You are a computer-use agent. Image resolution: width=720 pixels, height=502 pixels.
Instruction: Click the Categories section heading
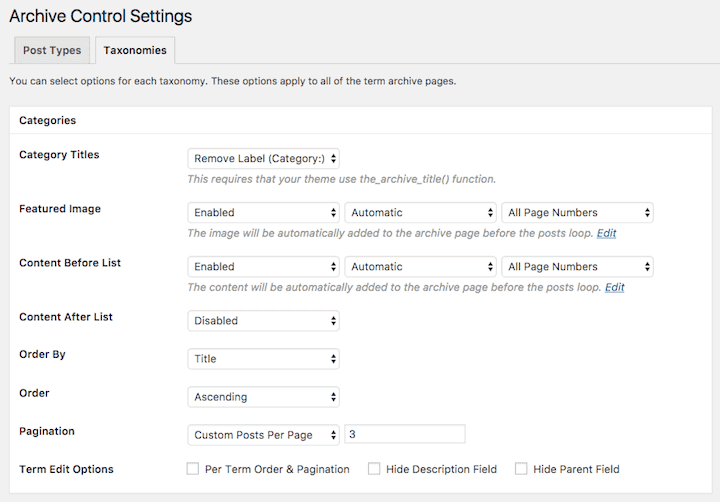(48, 120)
